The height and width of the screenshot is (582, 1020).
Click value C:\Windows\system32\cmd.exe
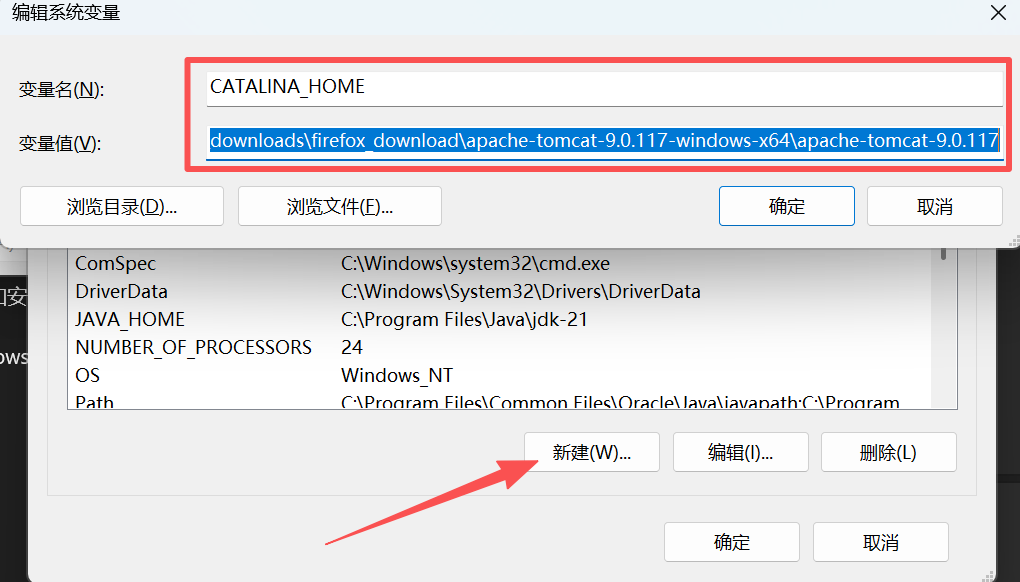[x=476, y=263]
